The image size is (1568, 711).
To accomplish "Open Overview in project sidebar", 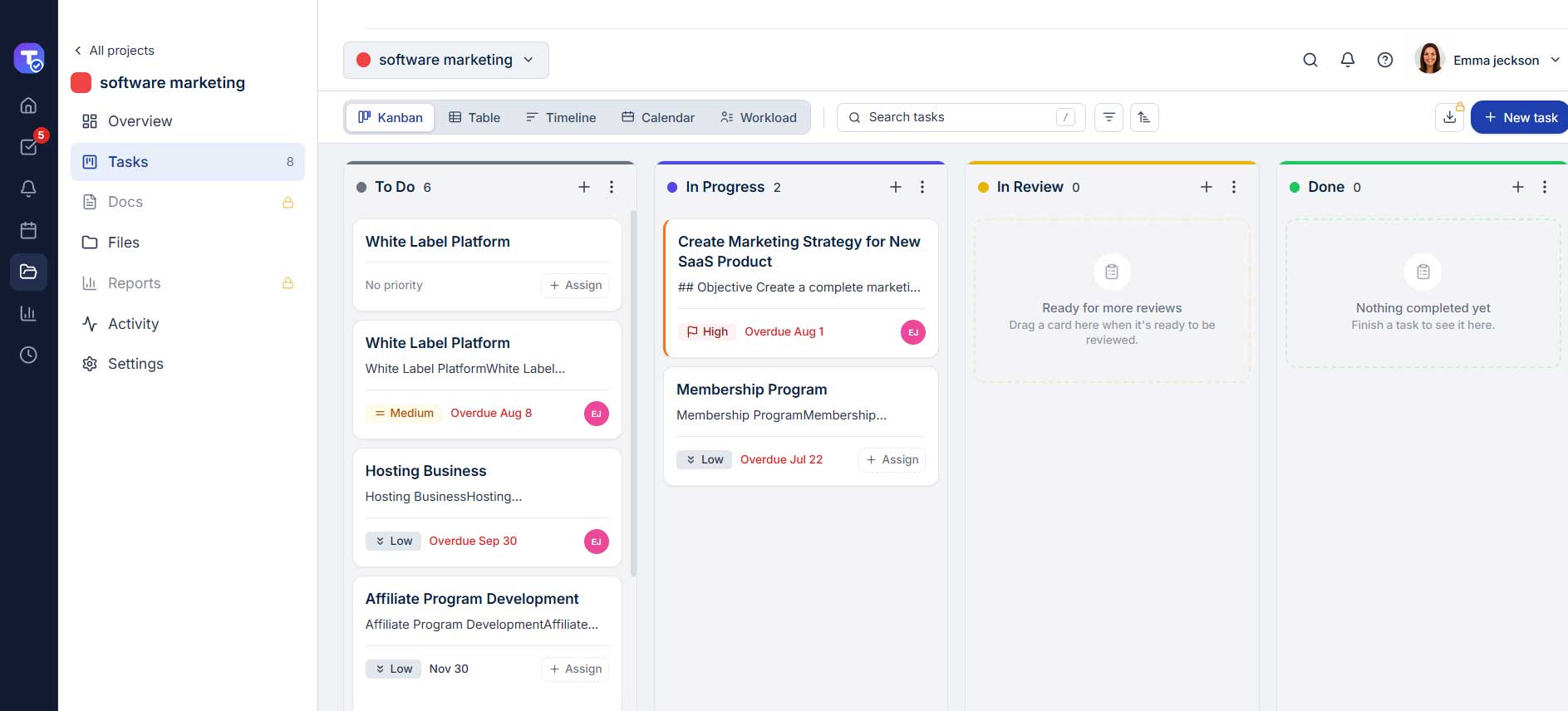I will (188, 121).
